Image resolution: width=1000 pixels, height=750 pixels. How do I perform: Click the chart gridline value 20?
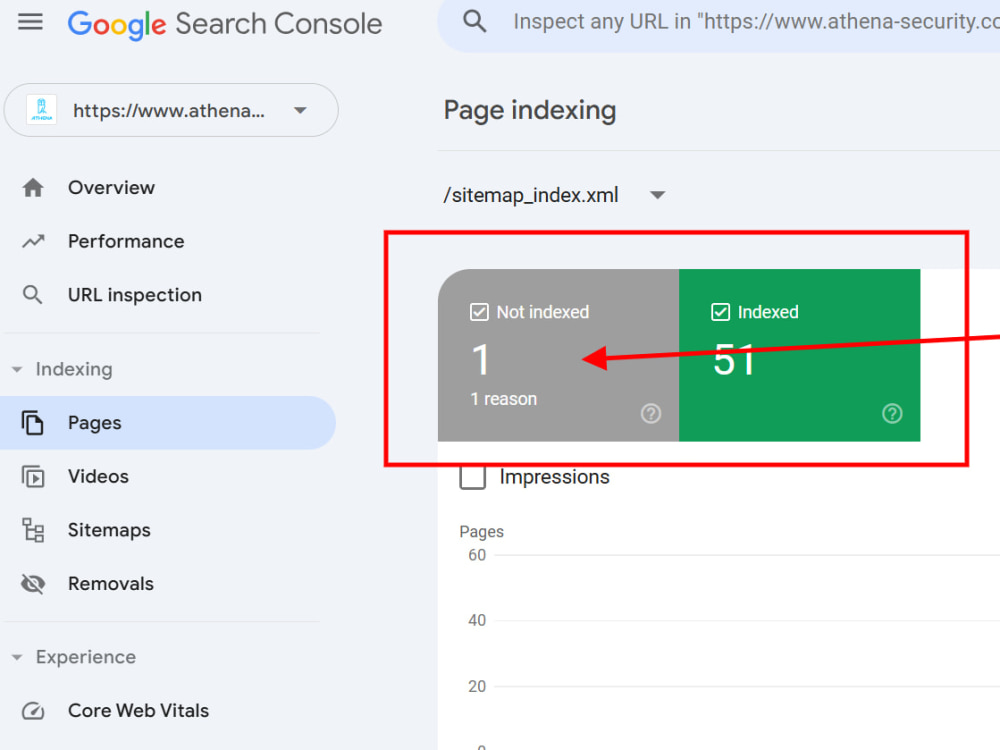(x=476, y=686)
